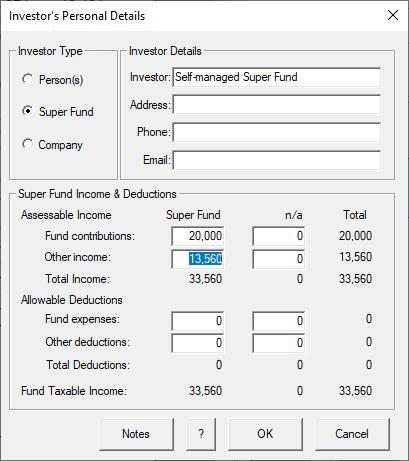
Task: Click the Super Fund contributions field
Action: (x=198, y=236)
